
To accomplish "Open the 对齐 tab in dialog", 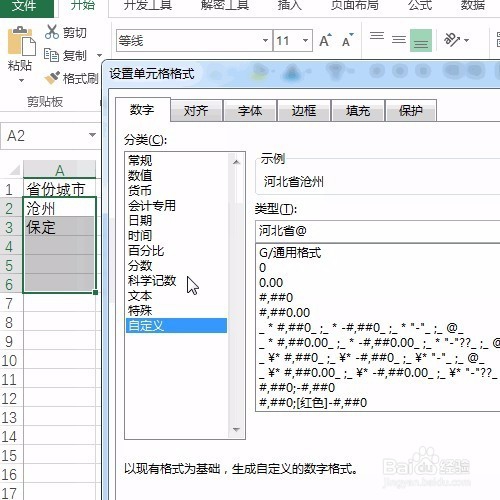I will click(x=196, y=111).
